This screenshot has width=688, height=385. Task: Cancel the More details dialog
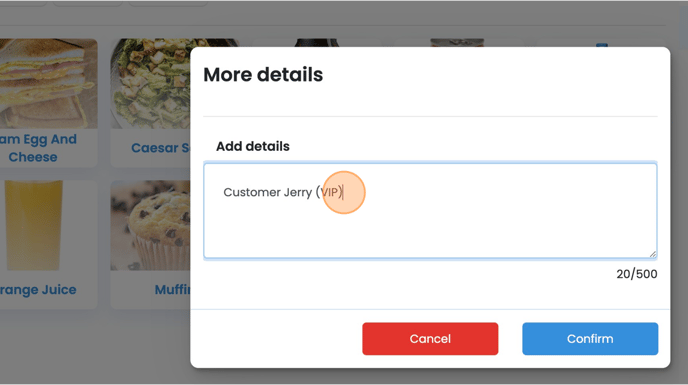tap(430, 338)
